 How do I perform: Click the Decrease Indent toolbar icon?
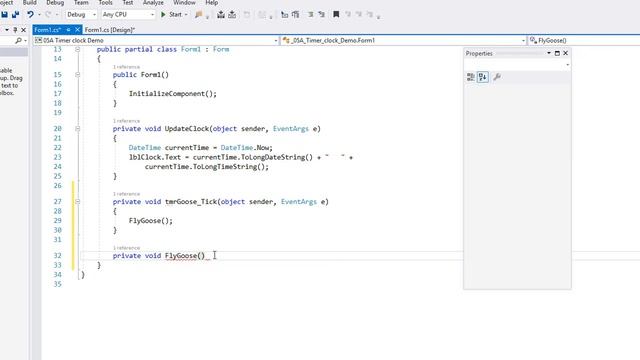284,14
